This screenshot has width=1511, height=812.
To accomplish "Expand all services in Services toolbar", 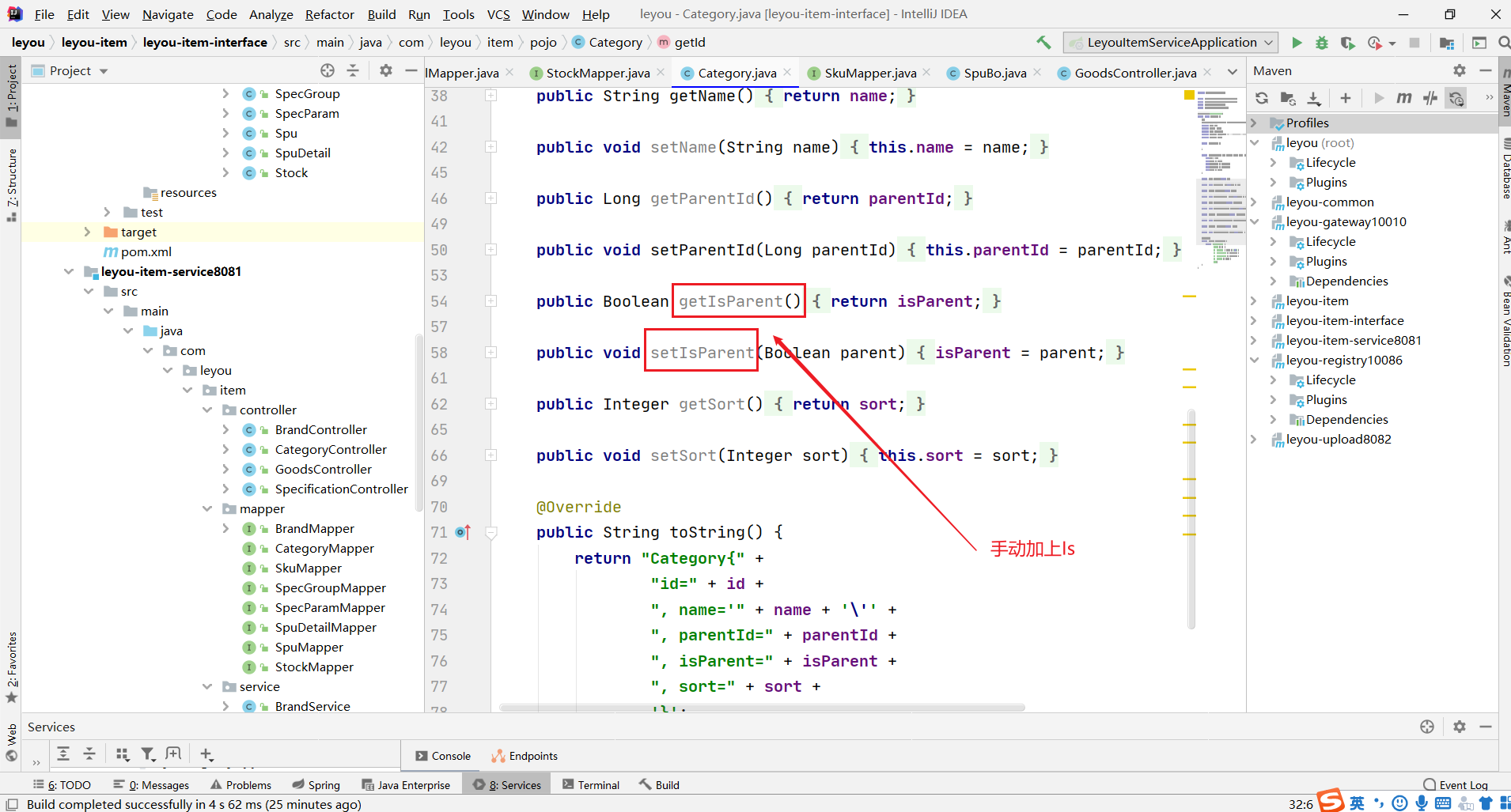I will 63,753.
